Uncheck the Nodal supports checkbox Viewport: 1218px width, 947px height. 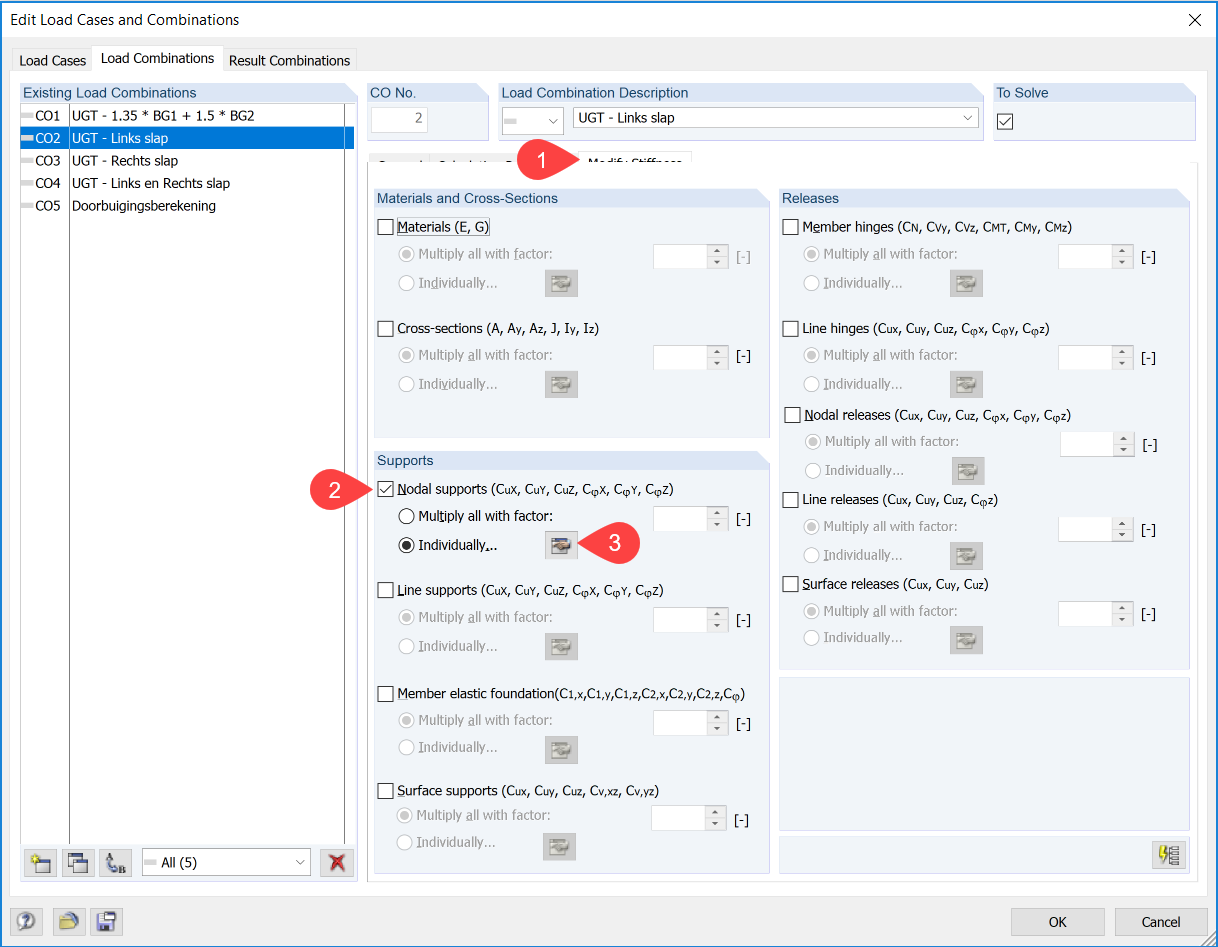coord(386,489)
